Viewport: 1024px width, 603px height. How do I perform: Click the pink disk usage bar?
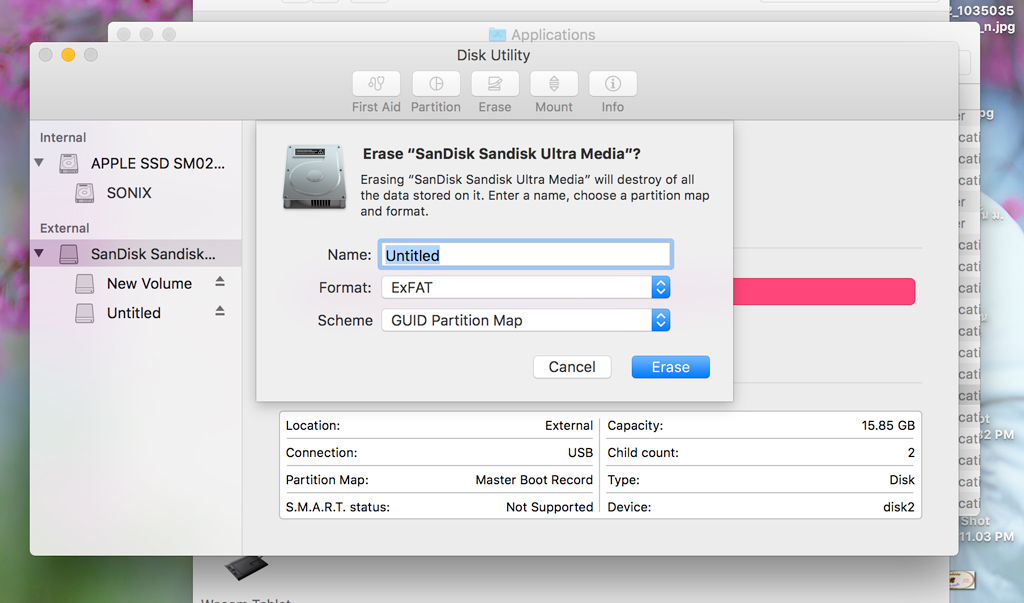pos(824,291)
